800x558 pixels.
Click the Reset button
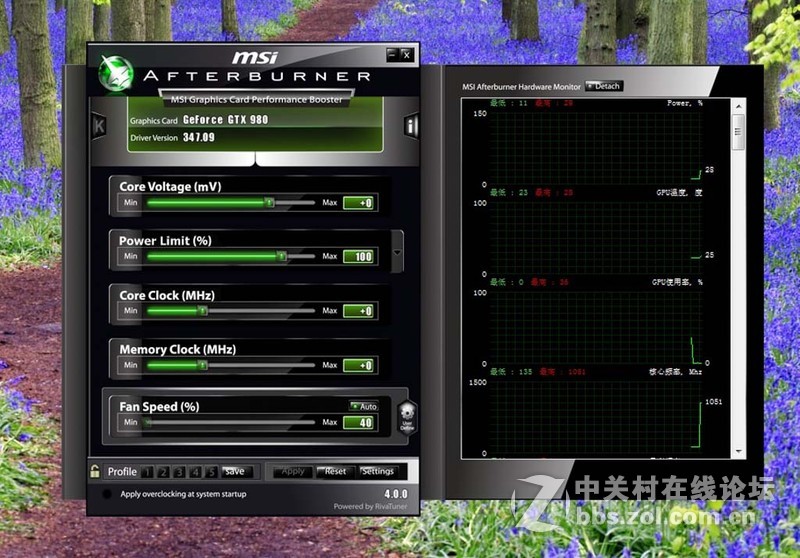point(334,472)
